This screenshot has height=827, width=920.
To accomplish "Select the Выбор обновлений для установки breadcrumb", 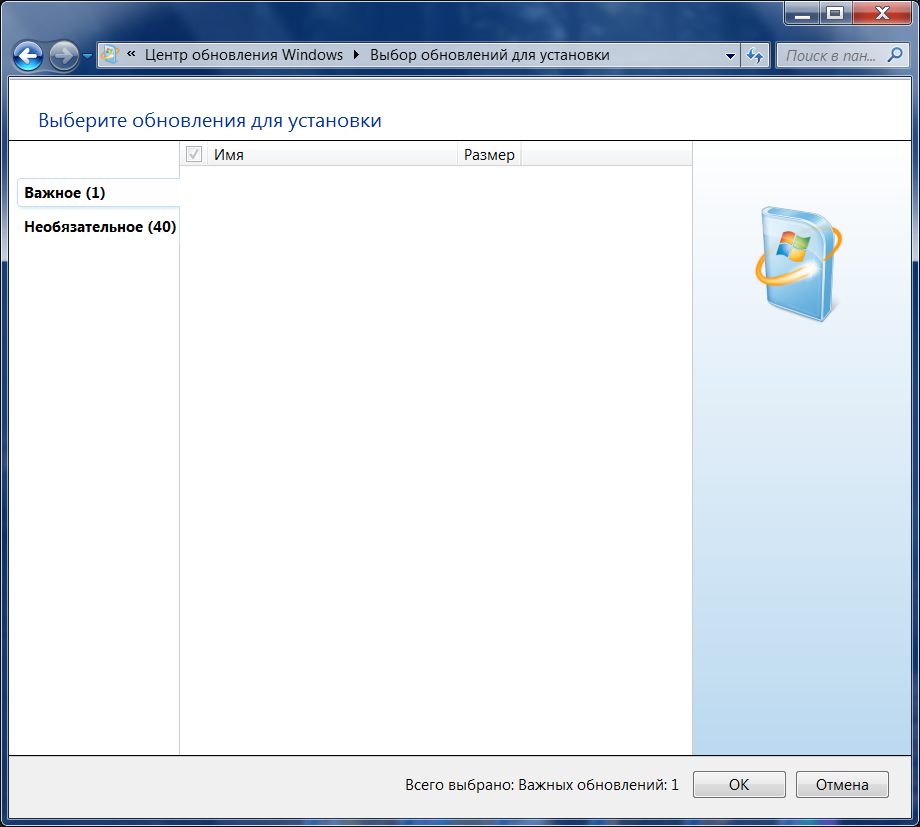I will pyautogui.click(x=489, y=55).
